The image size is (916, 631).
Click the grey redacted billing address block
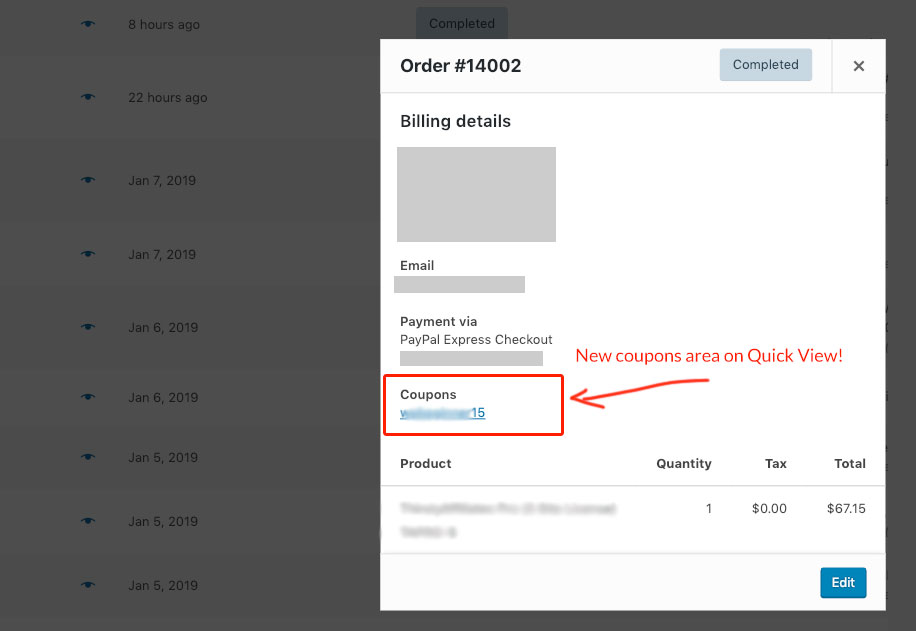coord(476,194)
